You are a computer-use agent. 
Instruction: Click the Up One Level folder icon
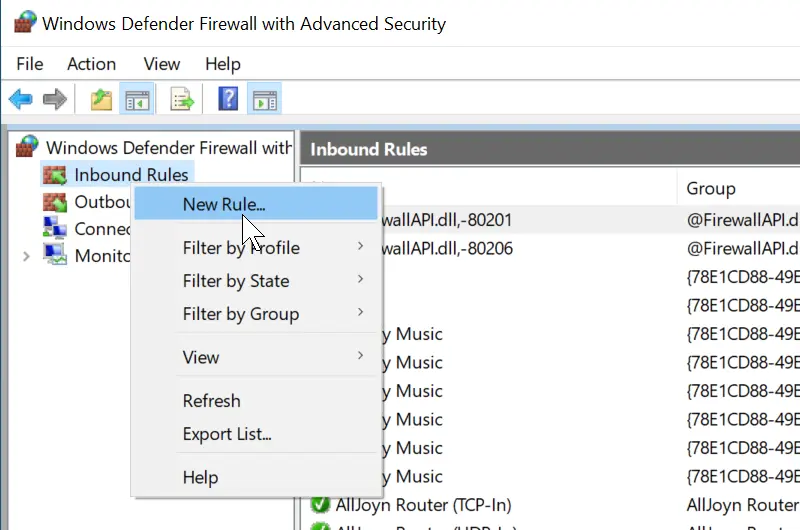[101, 99]
